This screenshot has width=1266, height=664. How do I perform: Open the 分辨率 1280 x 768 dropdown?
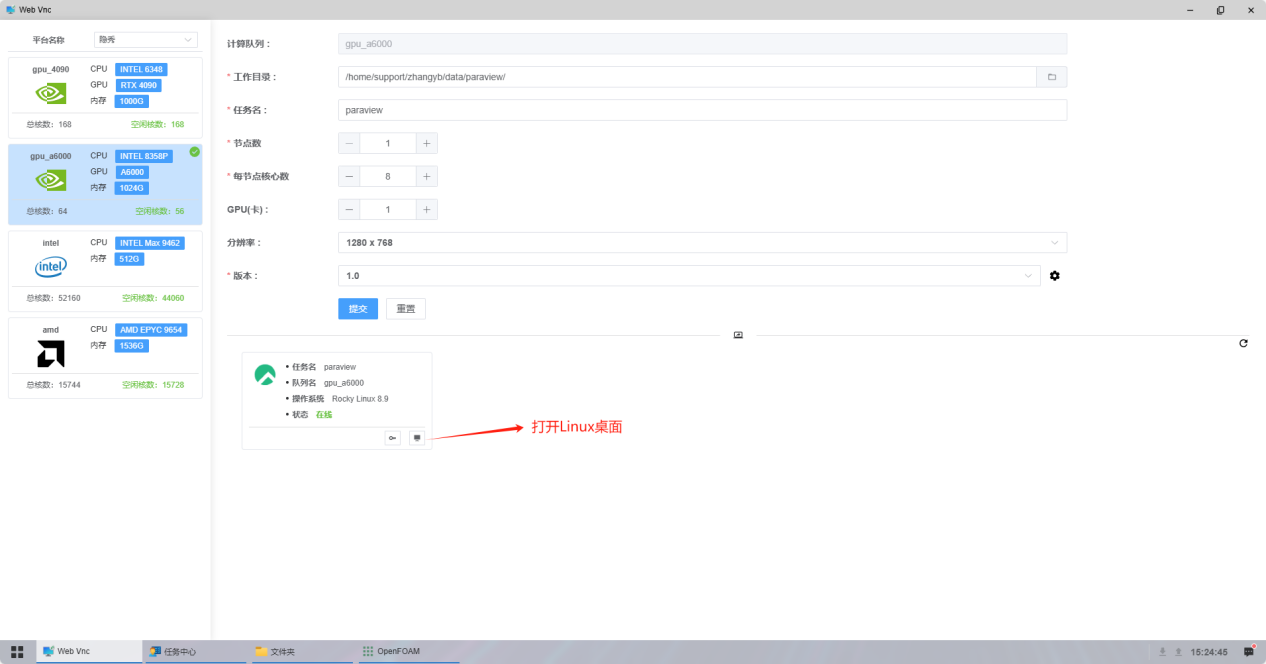click(702, 242)
